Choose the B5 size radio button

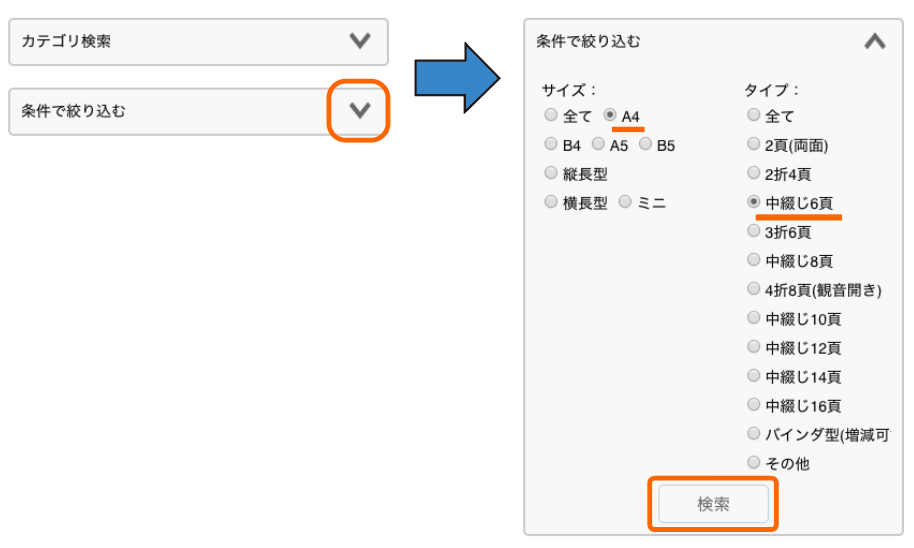645,143
